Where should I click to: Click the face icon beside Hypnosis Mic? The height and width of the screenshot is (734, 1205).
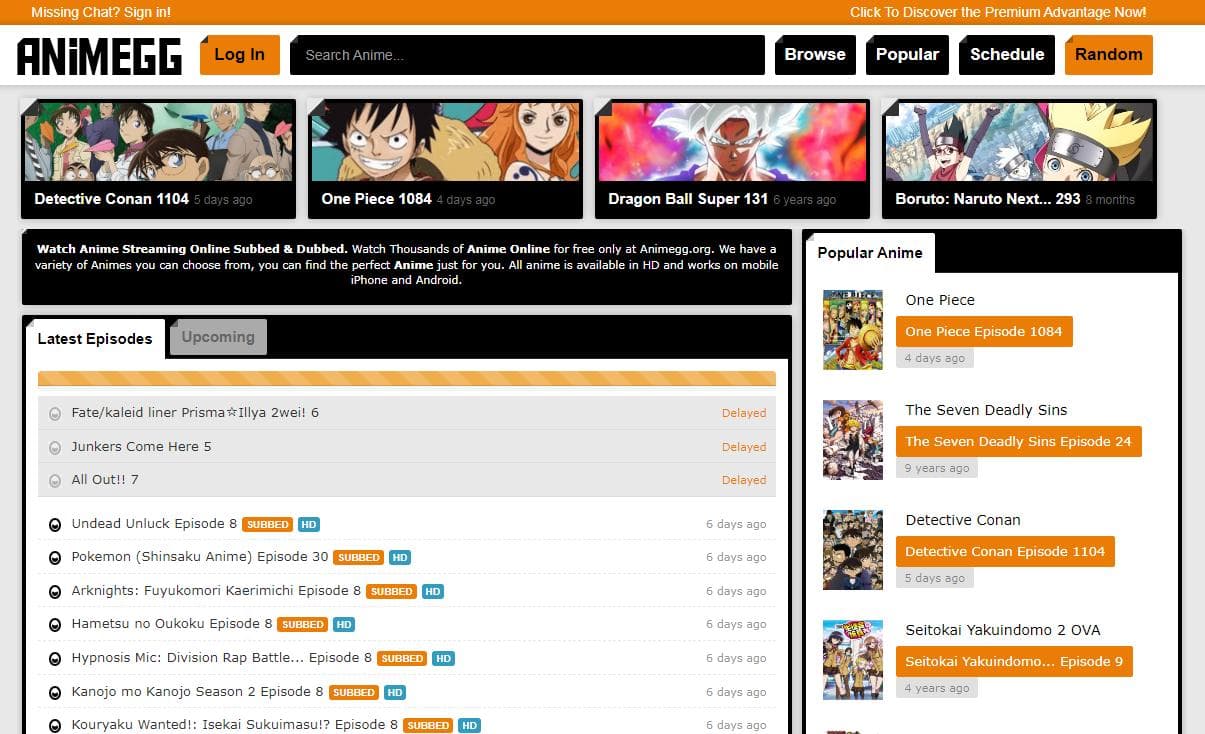pyautogui.click(x=55, y=658)
